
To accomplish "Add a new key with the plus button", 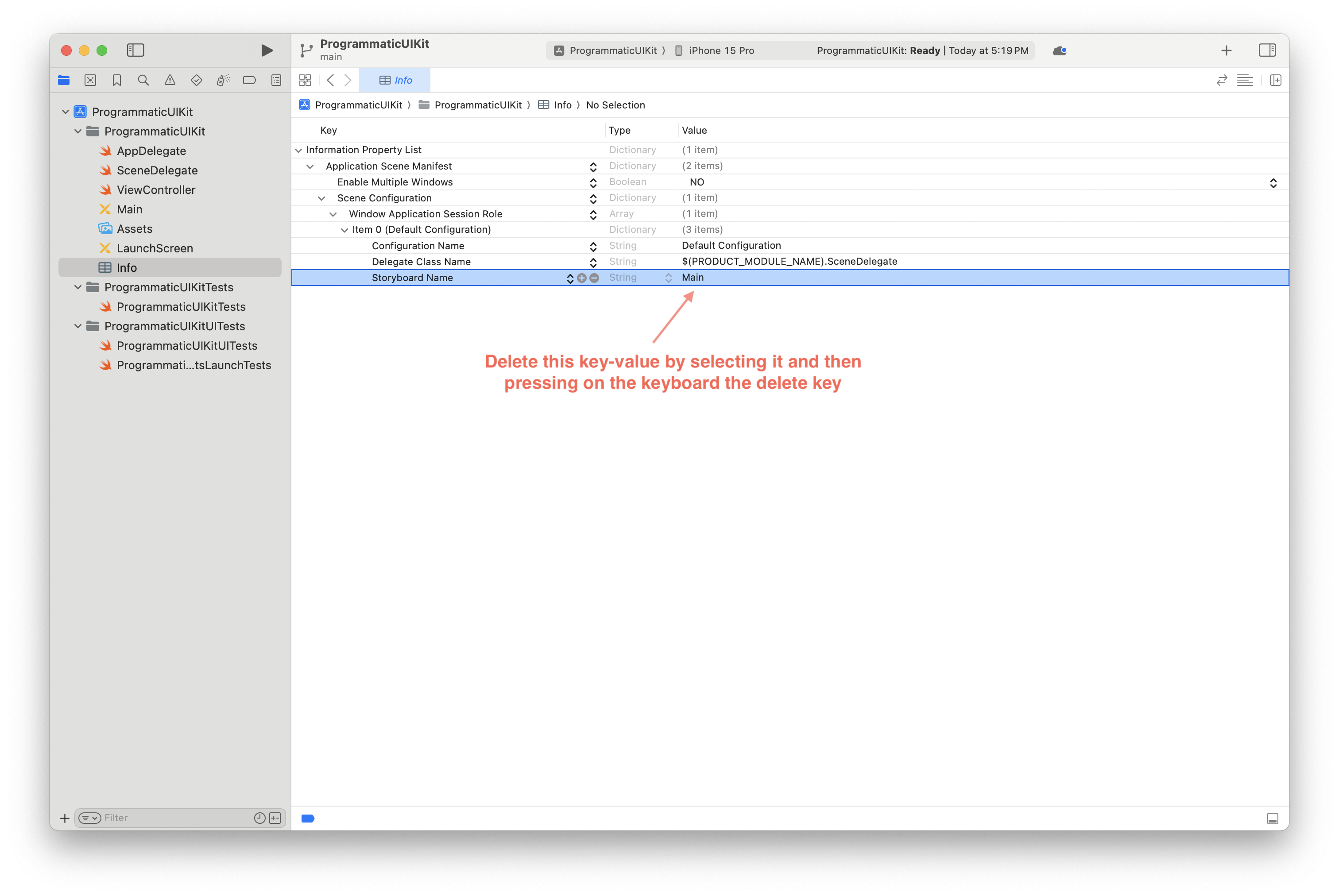I will pyautogui.click(x=582, y=278).
